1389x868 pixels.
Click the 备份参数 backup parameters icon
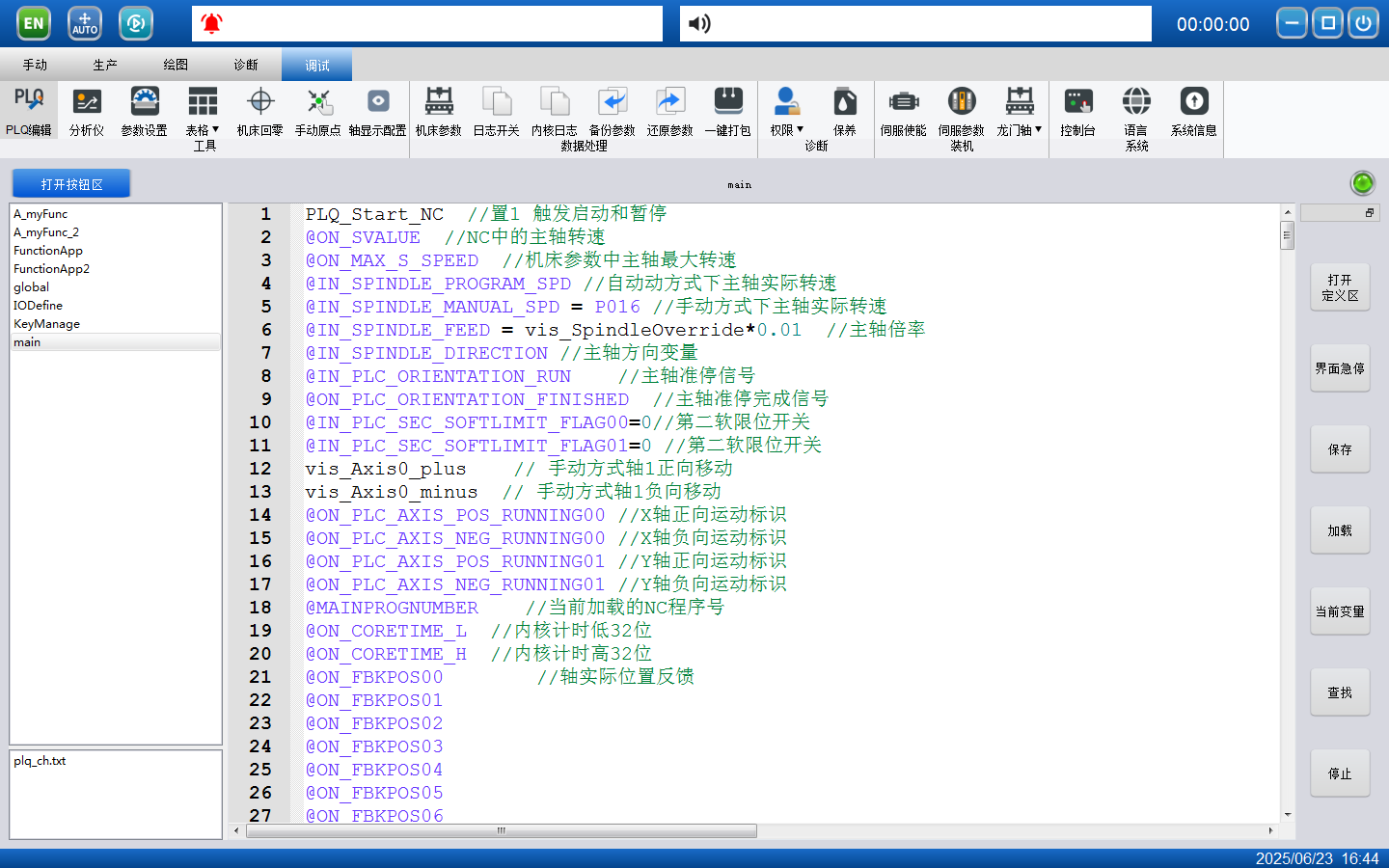pyautogui.click(x=613, y=111)
